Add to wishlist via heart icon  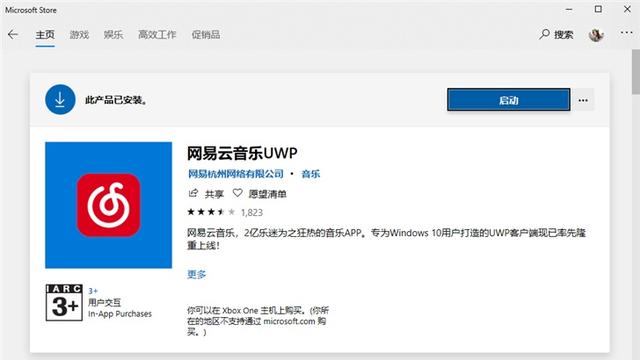[238, 193]
